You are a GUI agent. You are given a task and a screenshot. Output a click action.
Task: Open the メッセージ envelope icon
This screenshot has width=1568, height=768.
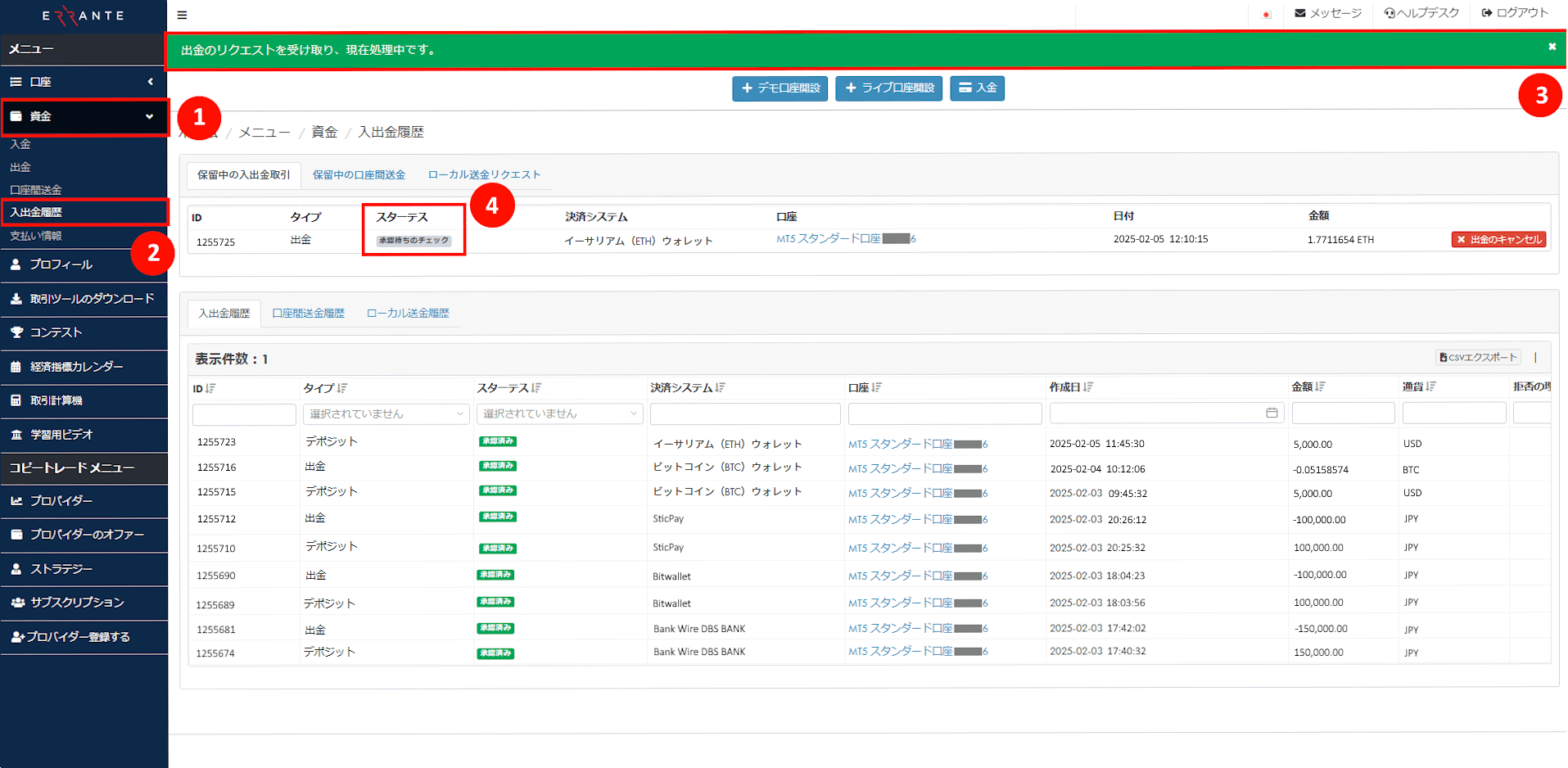point(1299,14)
